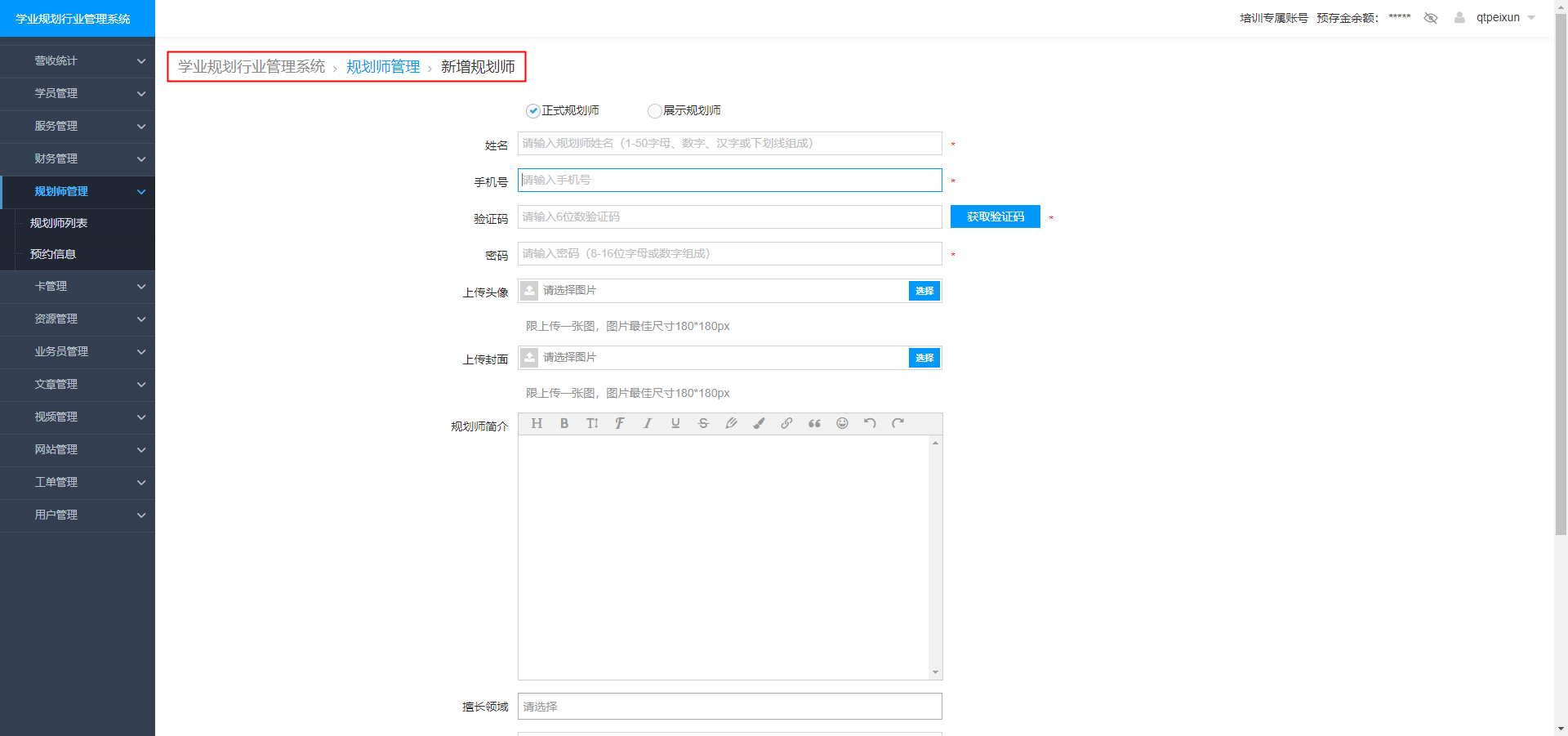1568x736 pixels.
Task: Click the heading (H) icon in editor
Action: click(537, 423)
